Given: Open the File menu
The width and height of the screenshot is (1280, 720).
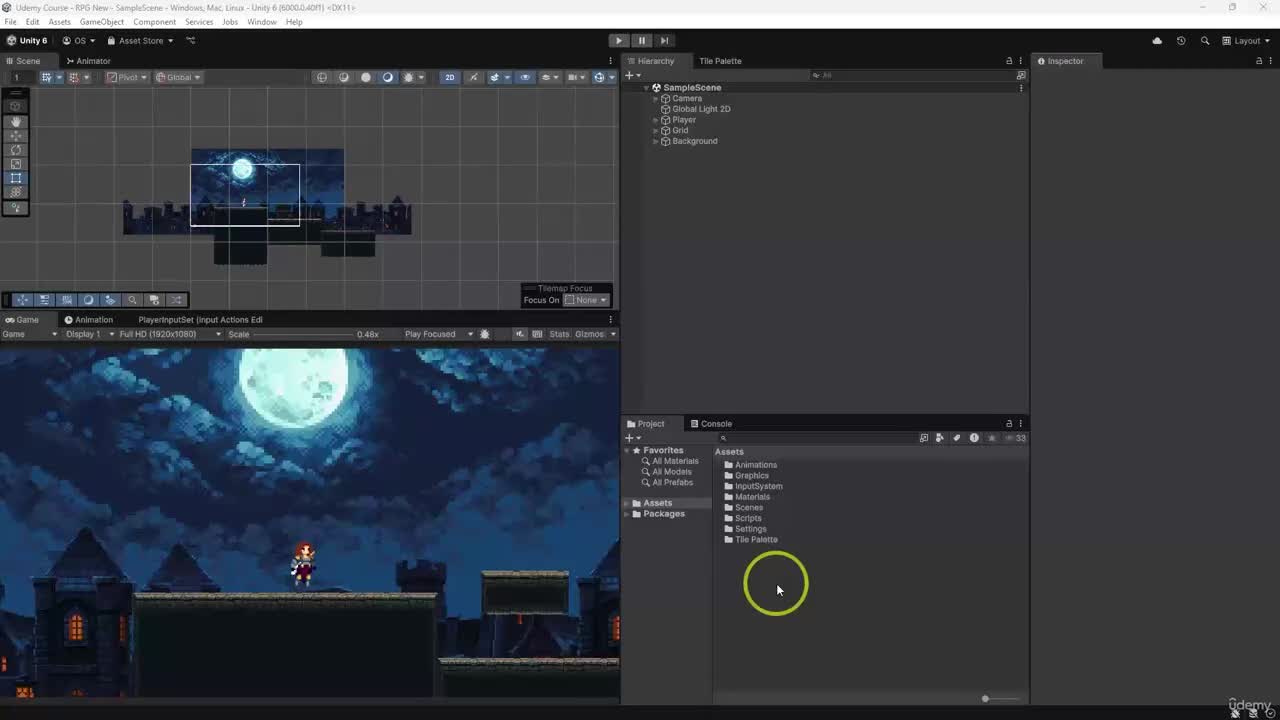Looking at the screenshot, I should [10, 22].
